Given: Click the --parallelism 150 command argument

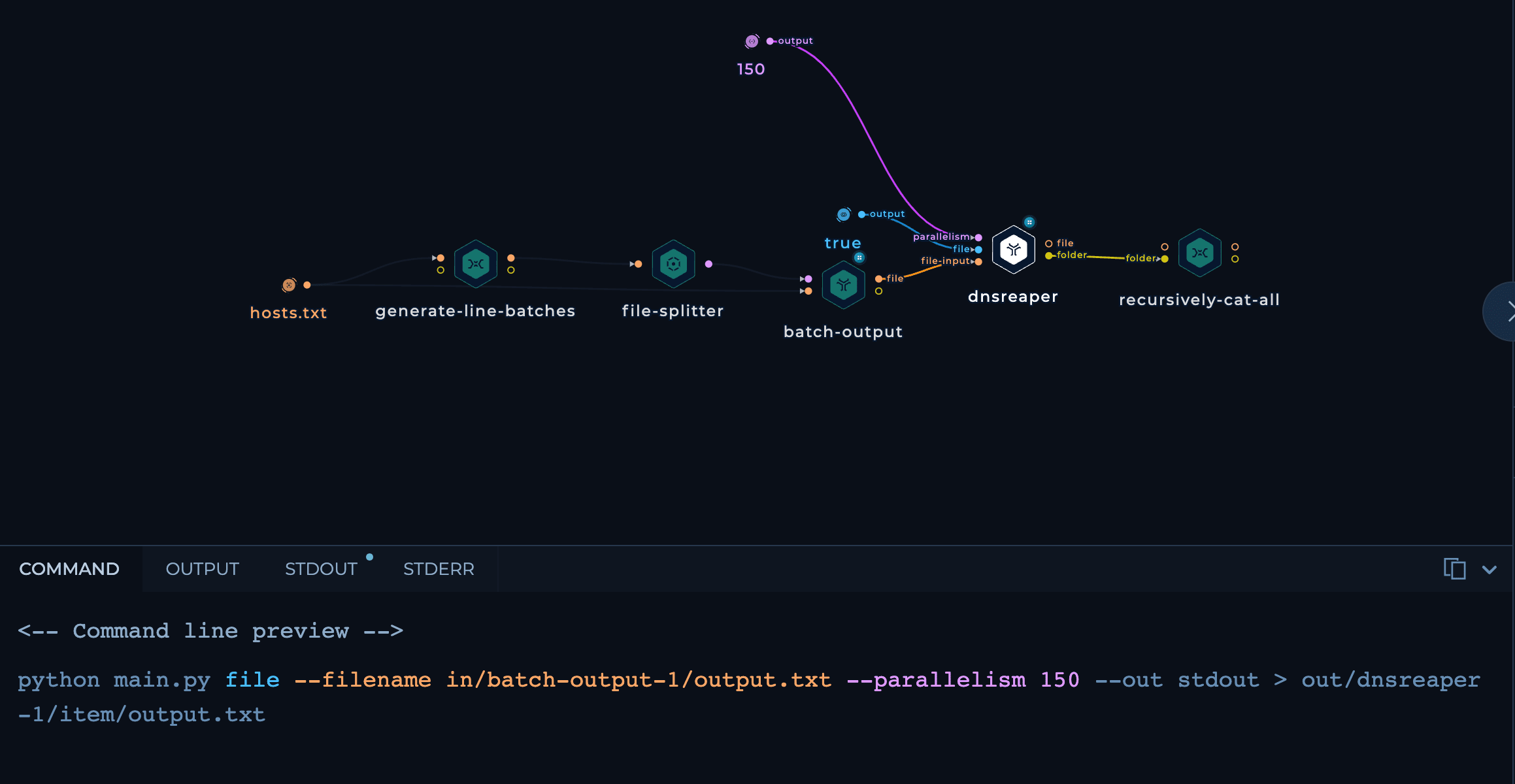Looking at the screenshot, I should [963, 680].
